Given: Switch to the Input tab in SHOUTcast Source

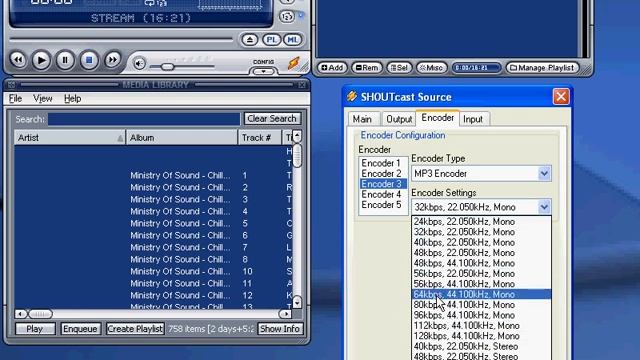Looking at the screenshot, I should tap(473, 119).
